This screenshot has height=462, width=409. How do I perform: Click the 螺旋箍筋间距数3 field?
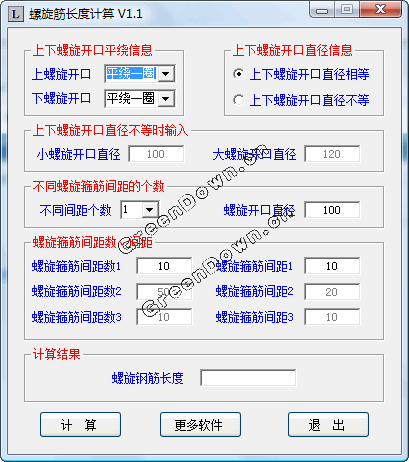[164, 317]
